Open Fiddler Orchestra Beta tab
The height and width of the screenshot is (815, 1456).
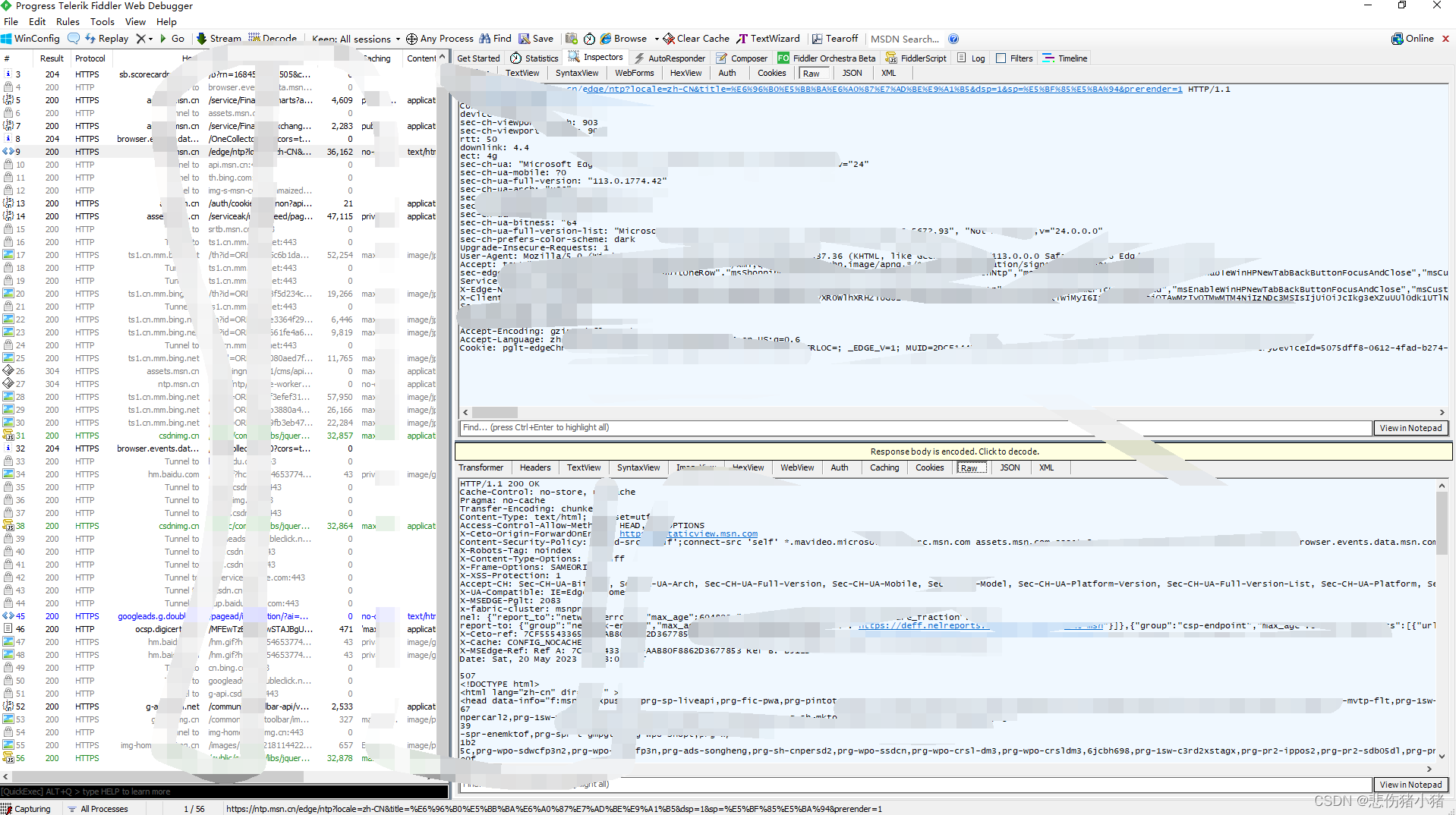pos(827,58)
